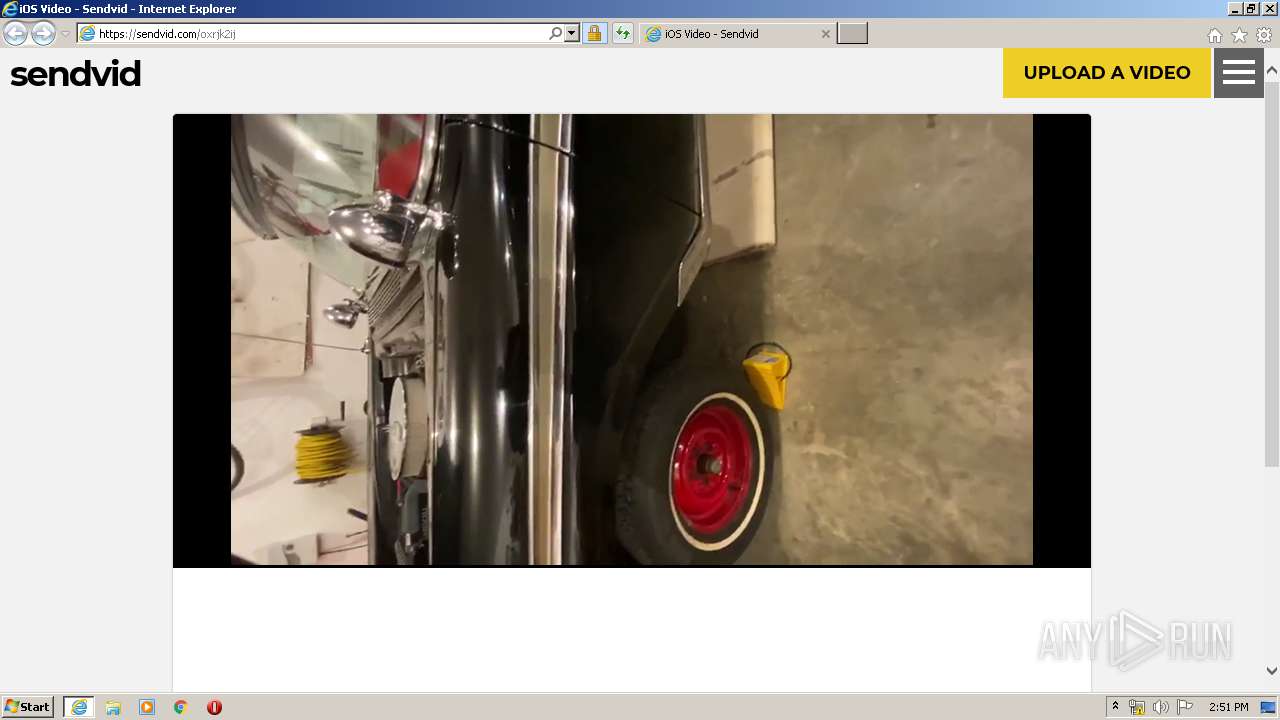Click the browser Forward arrow button

[43, 34]
